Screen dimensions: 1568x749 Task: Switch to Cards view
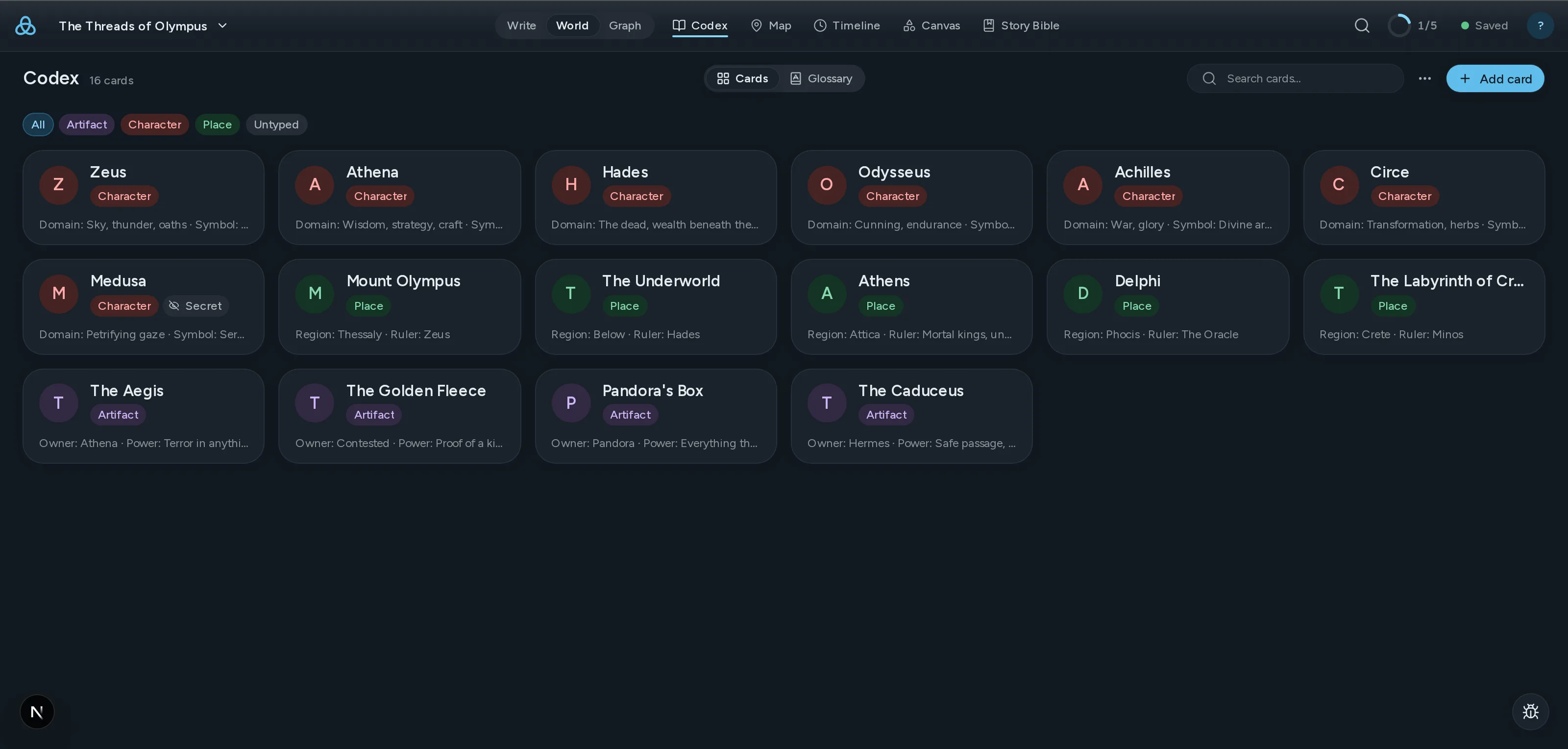click(x=742, y=78)
